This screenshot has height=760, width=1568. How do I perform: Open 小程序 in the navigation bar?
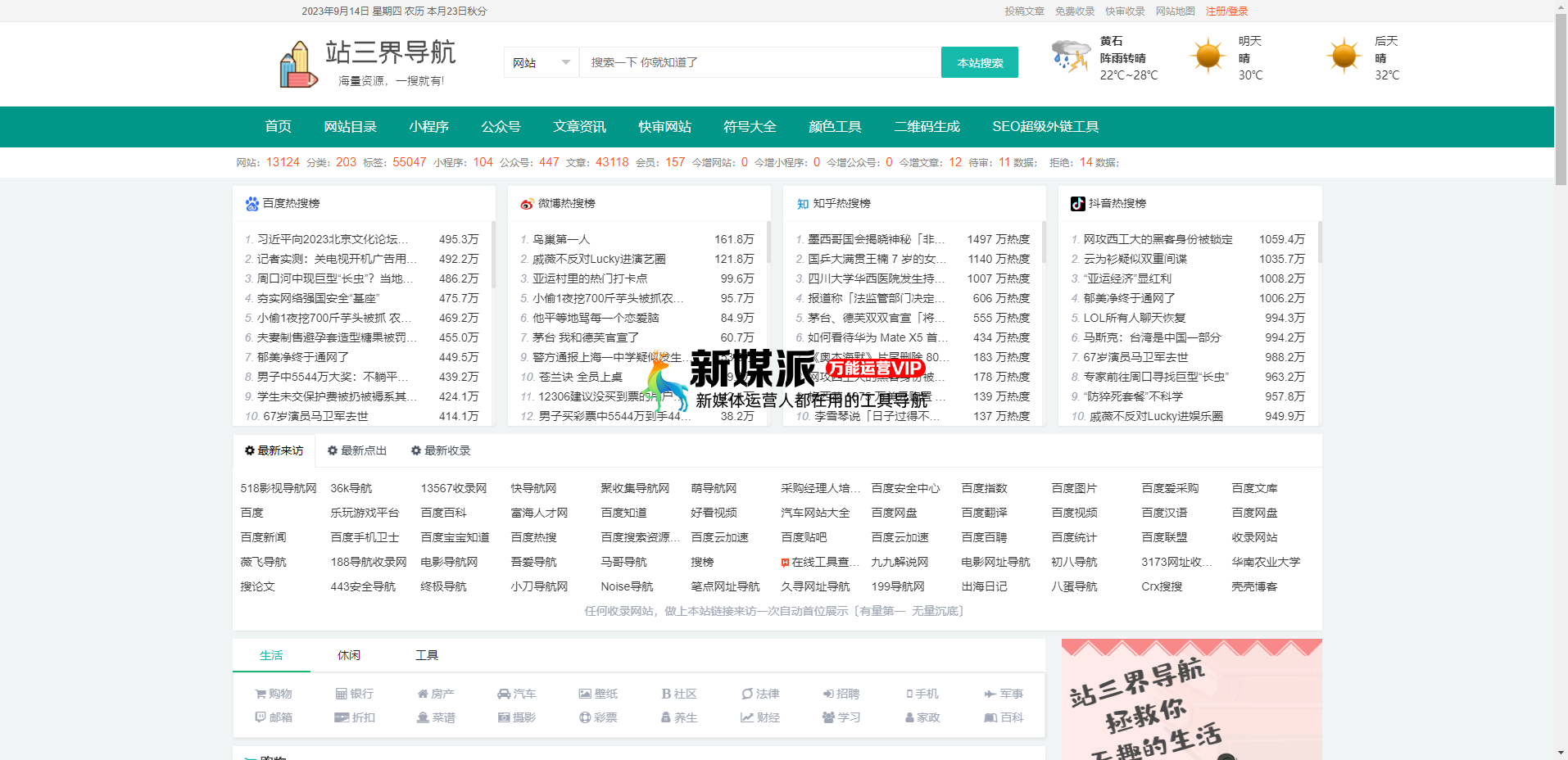[428, 127]
